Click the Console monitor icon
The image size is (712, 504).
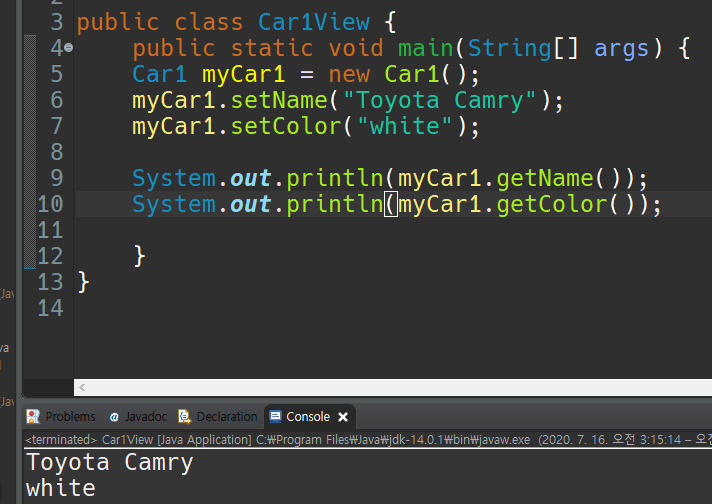click(275, 416)
